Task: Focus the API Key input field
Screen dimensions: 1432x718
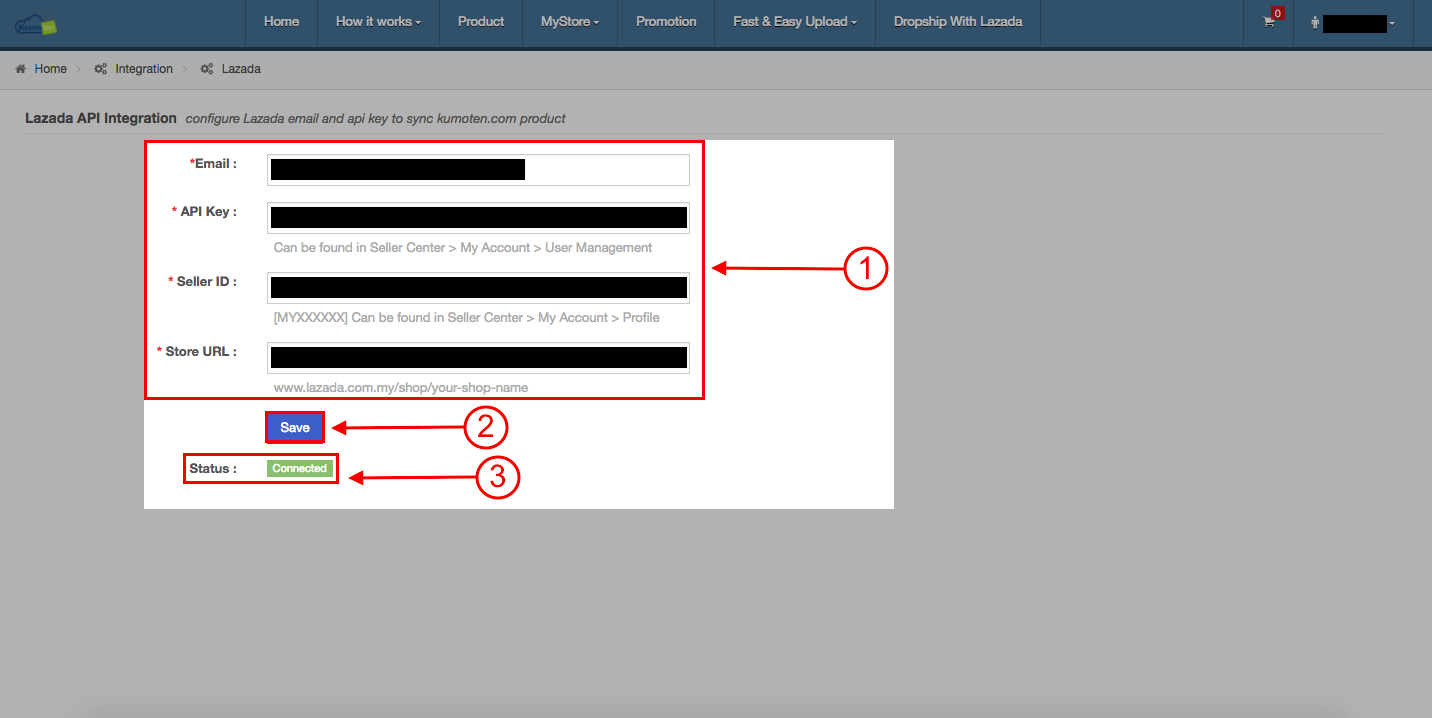Action: point(478,218)
